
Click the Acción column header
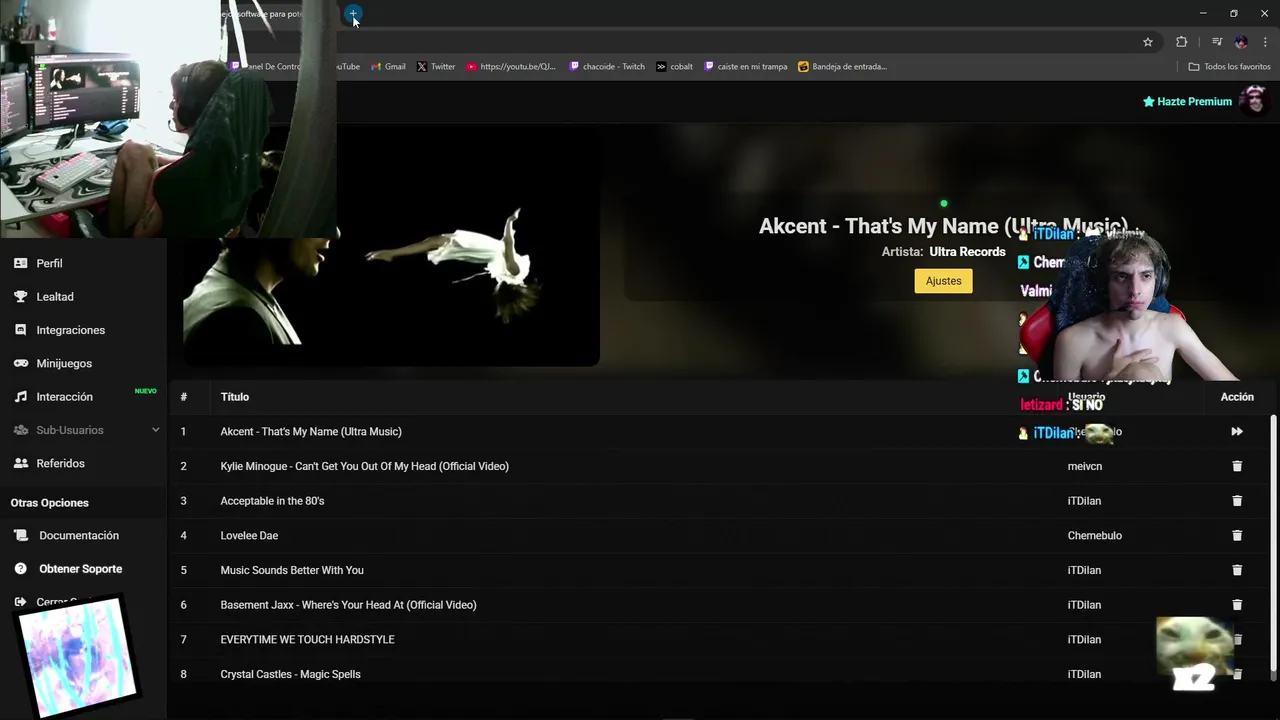click(1237, 397)
